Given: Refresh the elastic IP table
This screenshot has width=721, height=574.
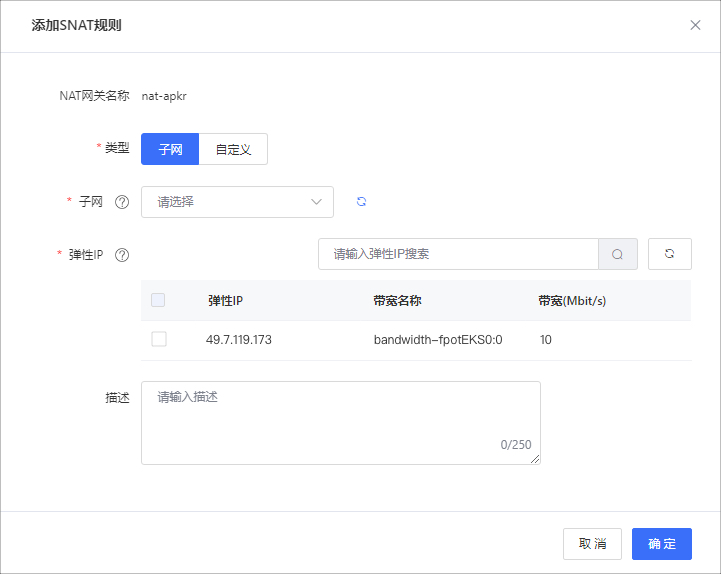Looking at the screenshot, I should (669, 254).
